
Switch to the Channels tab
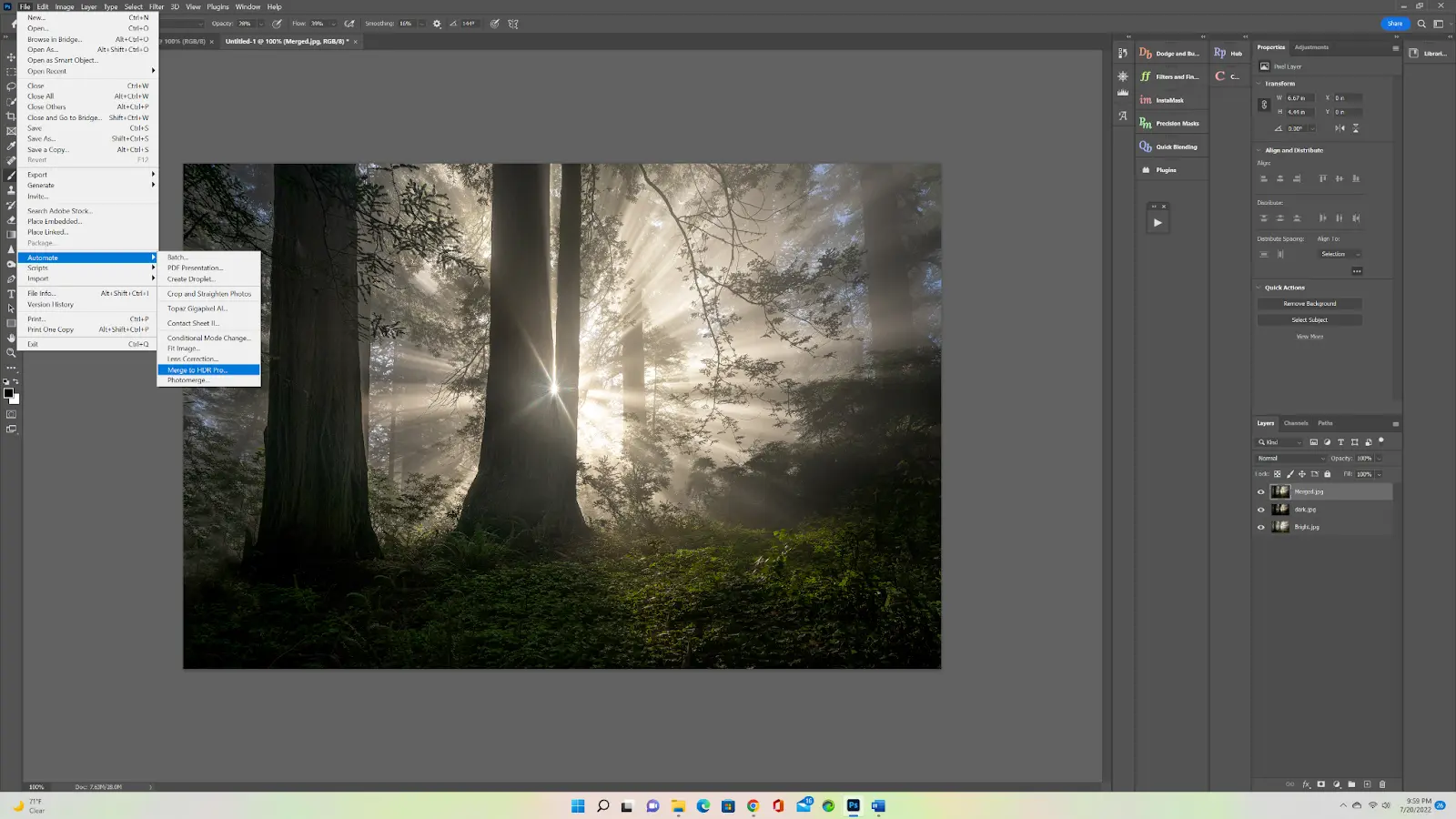coord(1295,423)
